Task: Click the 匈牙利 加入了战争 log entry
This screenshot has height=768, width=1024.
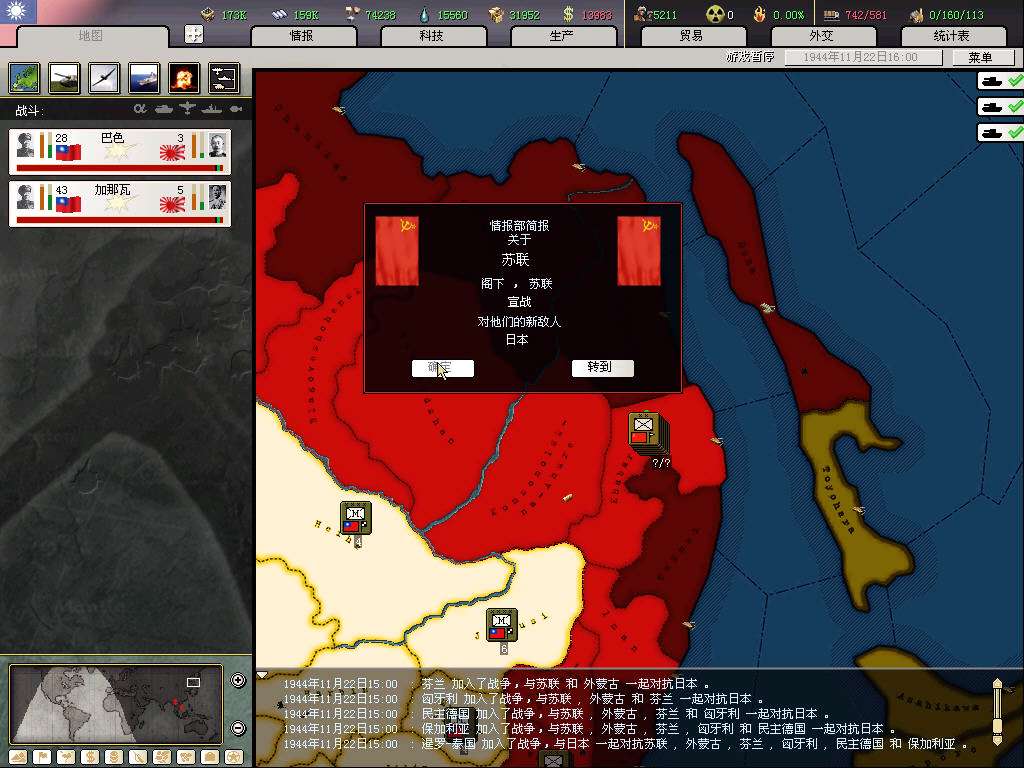Action: coord(523,699)
